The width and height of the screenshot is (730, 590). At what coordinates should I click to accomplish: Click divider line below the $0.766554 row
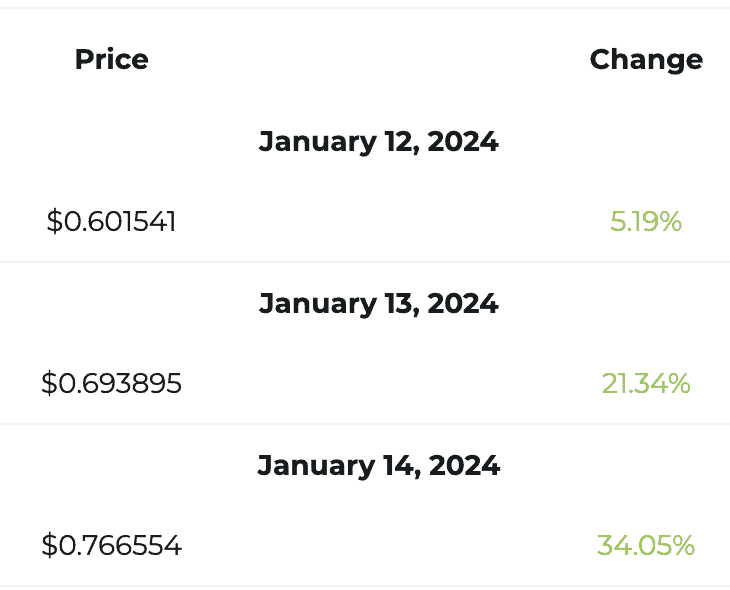(365, 586)
